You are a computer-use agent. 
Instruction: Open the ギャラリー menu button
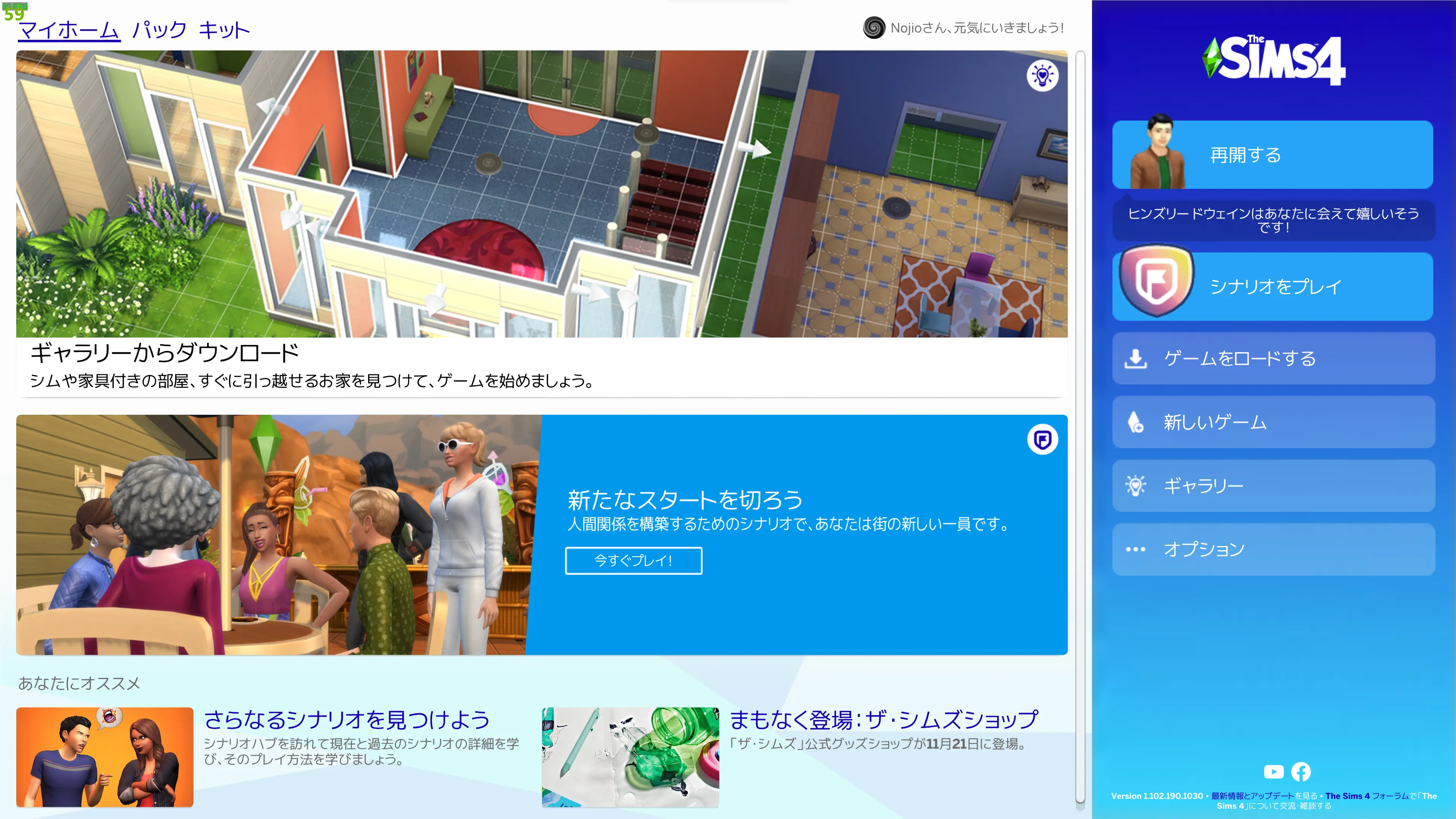coord(1273,485)
